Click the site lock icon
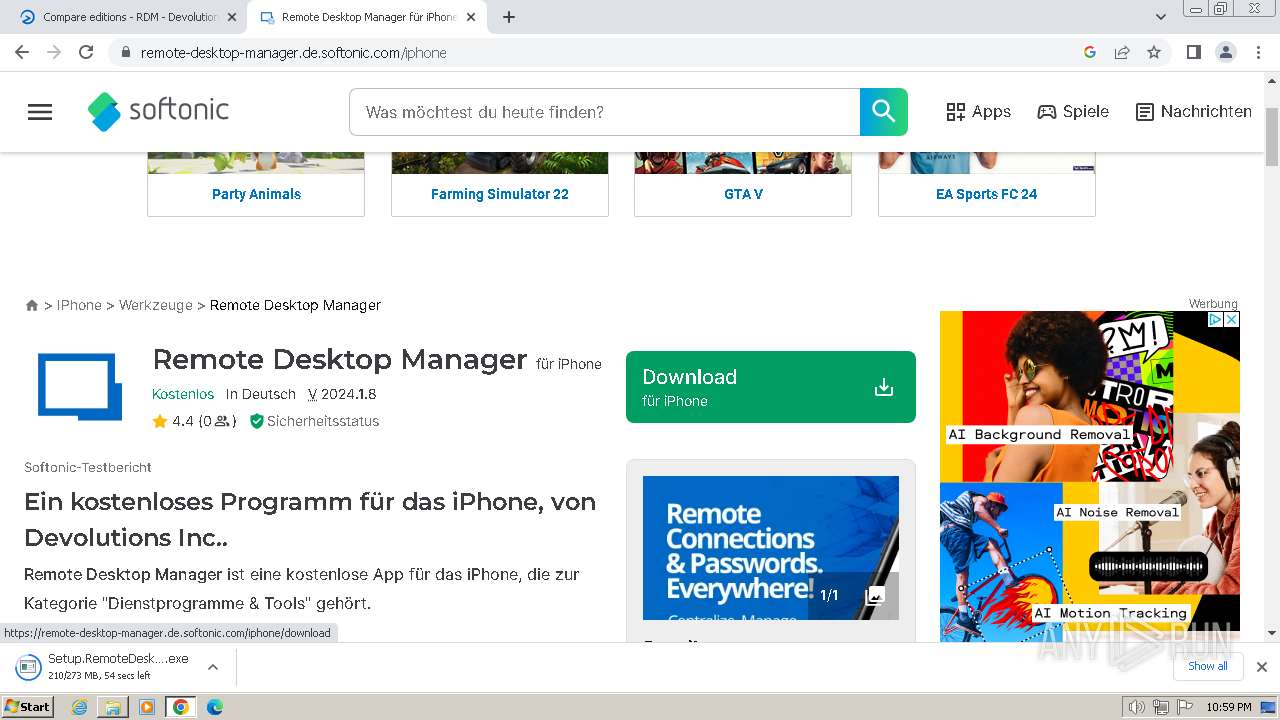This screenshot has width=1280, height=720. 125,52
